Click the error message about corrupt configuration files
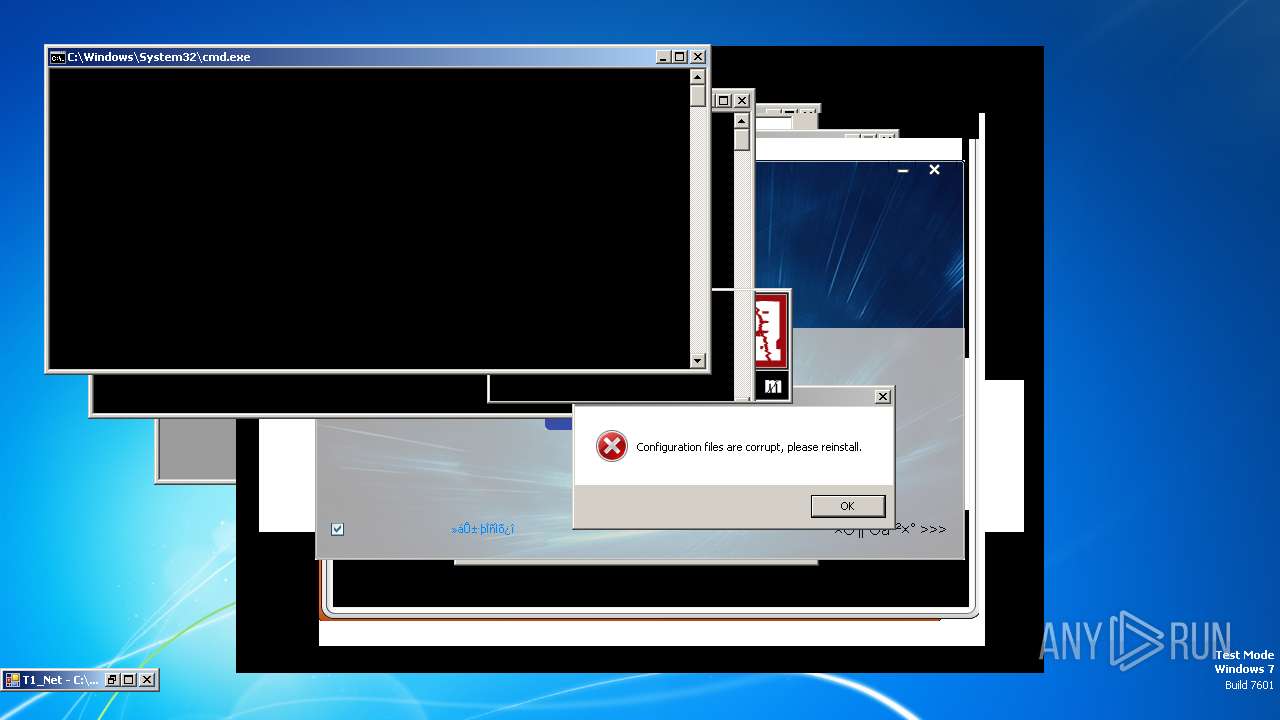The height and width of the screenshot is (720, 1280). (x=749, y=447)
